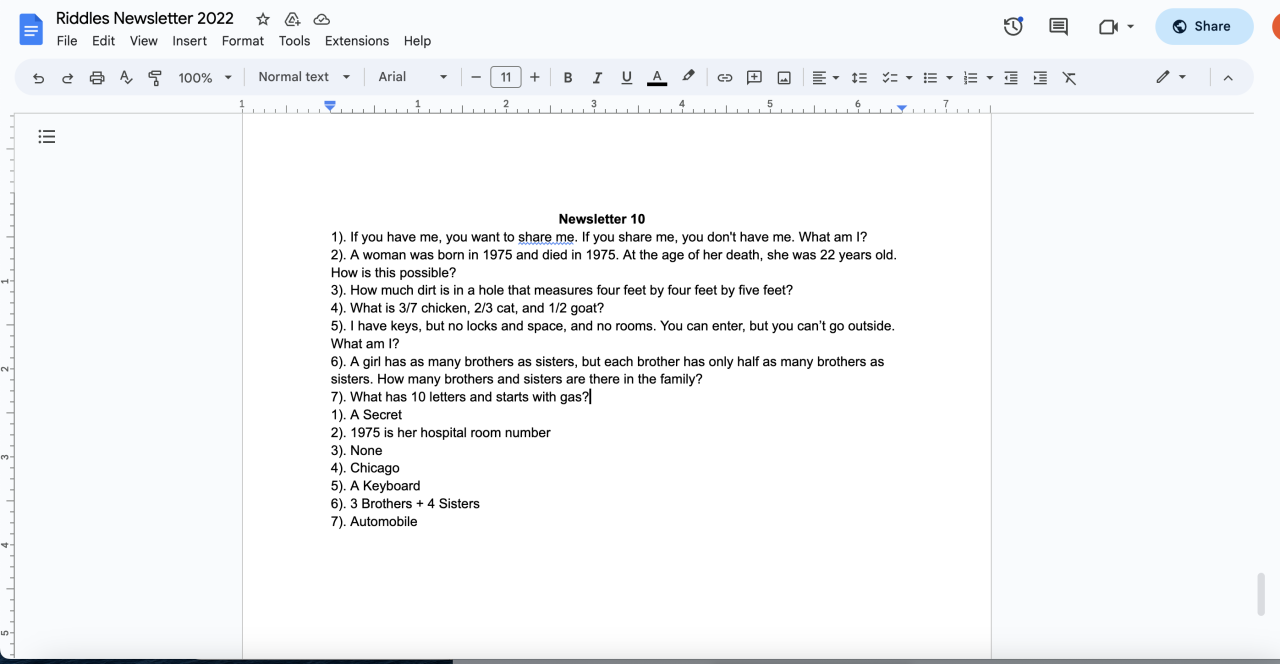Check cloud save status icon
1280x664 pixels.
(321, 19)
